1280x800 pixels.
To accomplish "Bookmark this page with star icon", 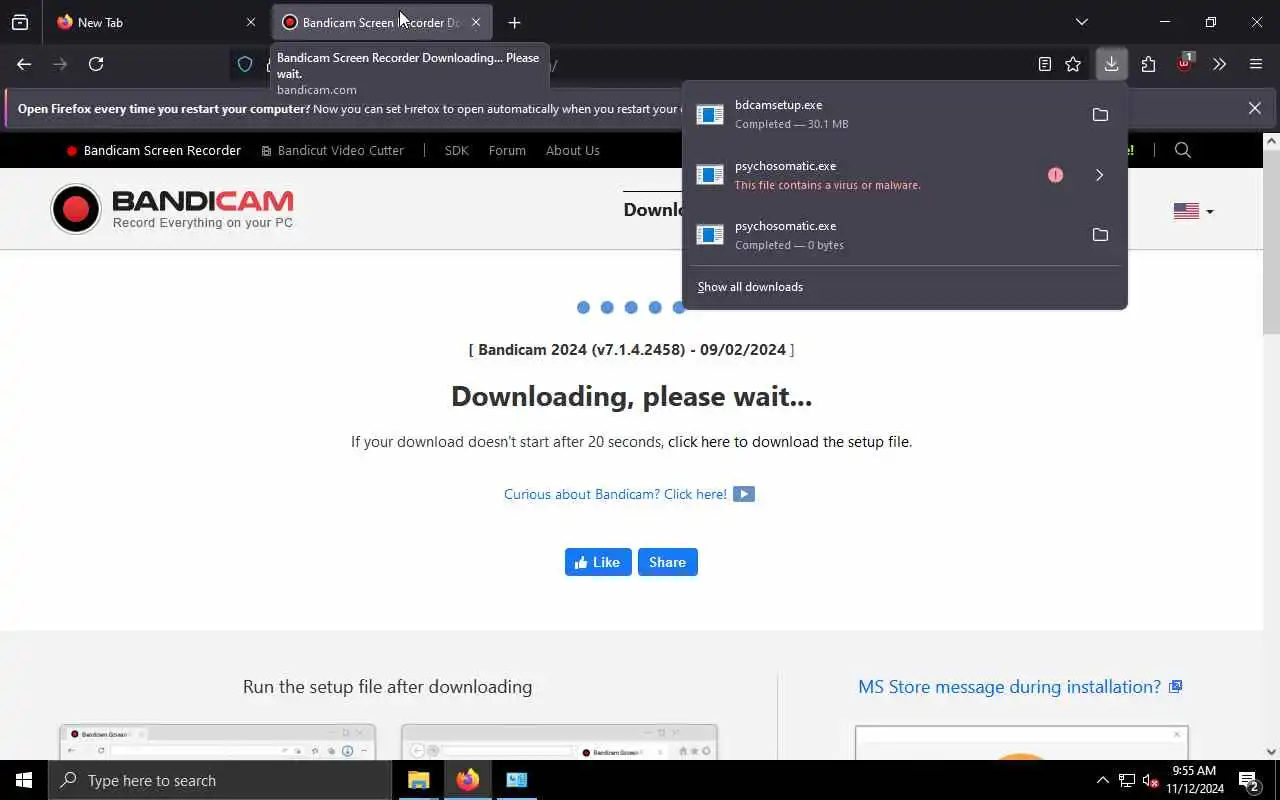I will 1073,64.
